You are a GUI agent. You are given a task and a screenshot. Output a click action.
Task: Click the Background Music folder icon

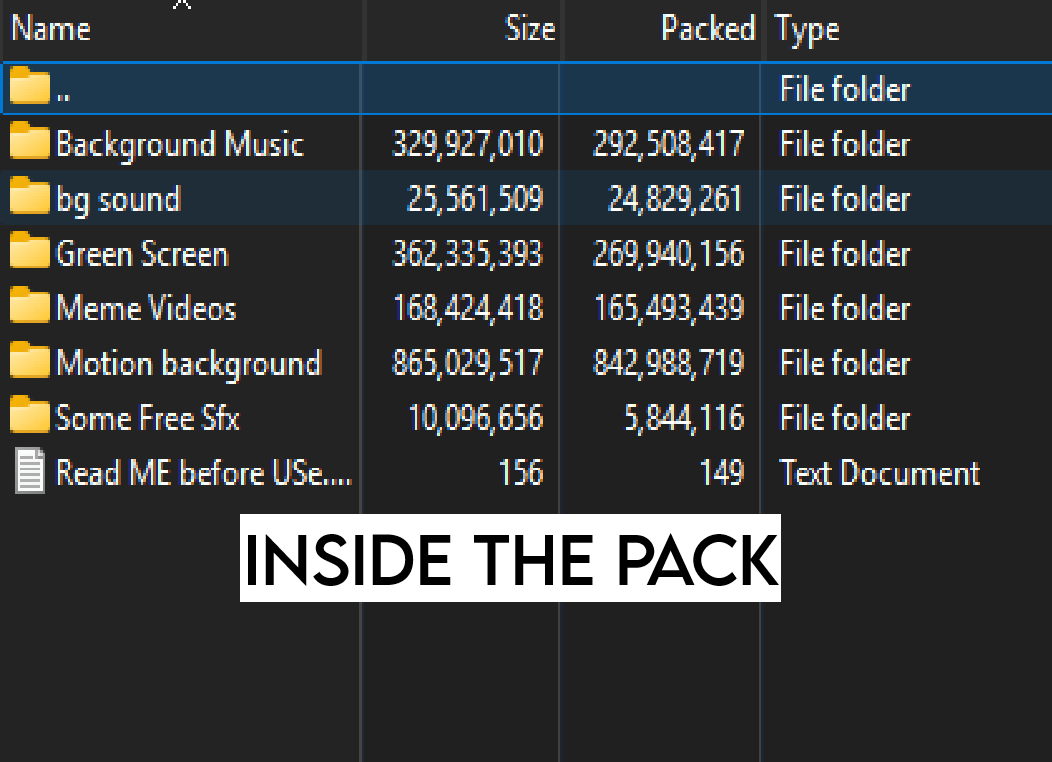click(x=30, y=144)
